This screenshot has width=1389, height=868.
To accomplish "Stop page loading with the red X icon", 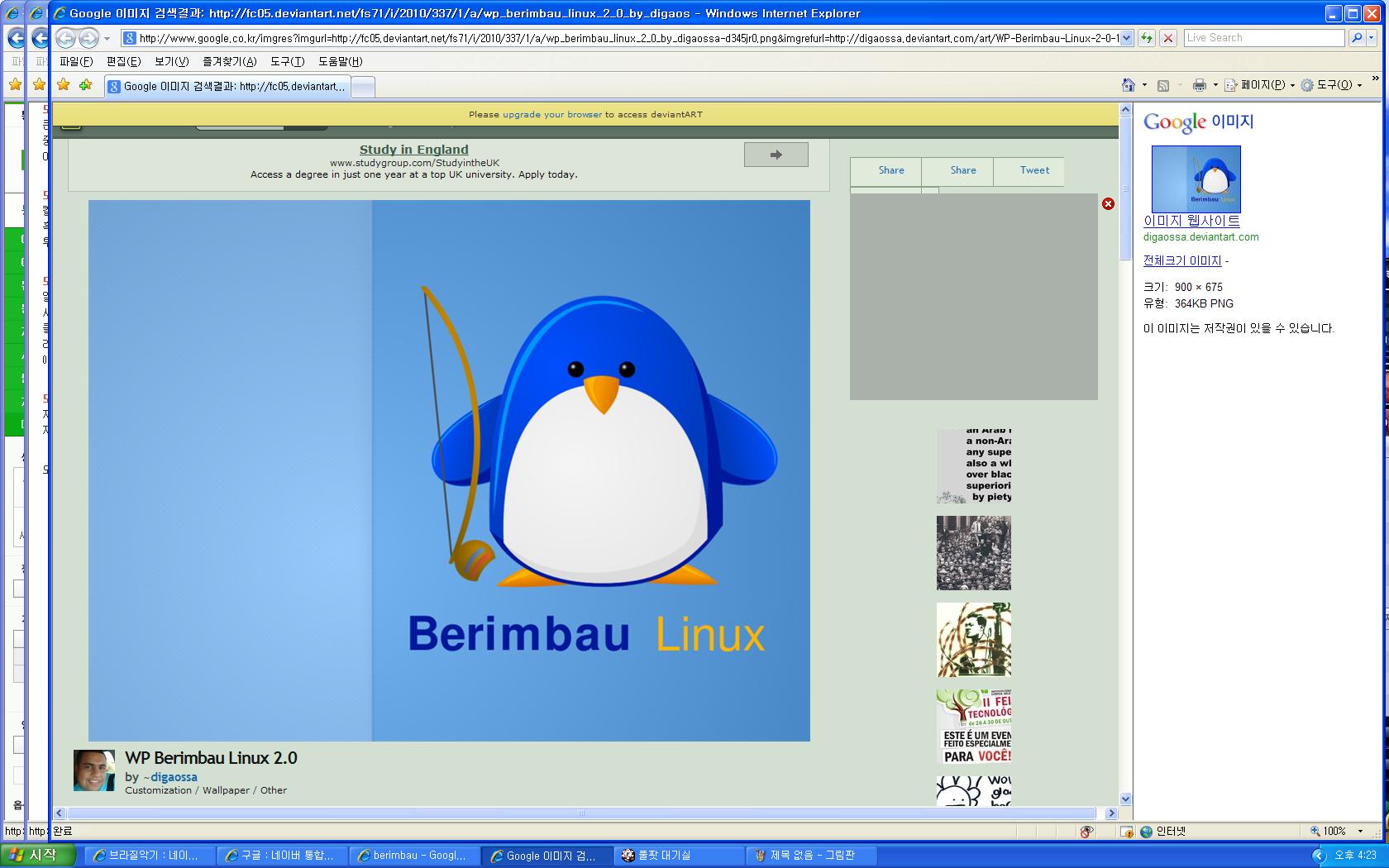I will pyautogui.click(x=1168, y=38).
